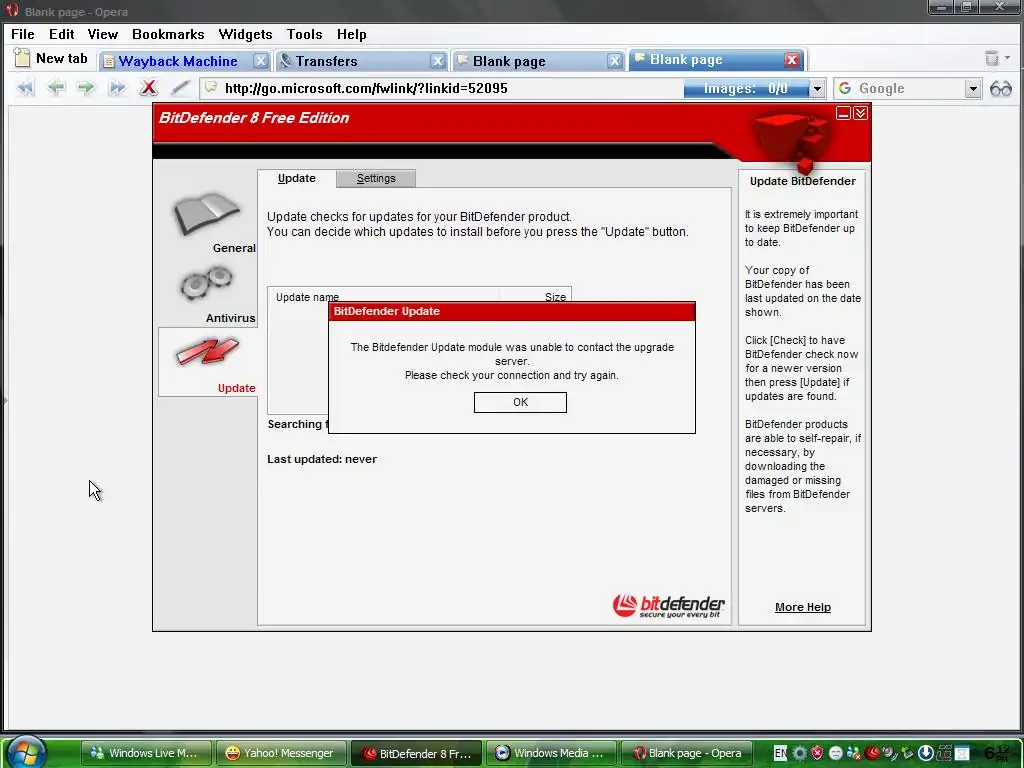Click the blue download arrow tray icon
Screen dimensions: 1024x768
coord(925,753)
